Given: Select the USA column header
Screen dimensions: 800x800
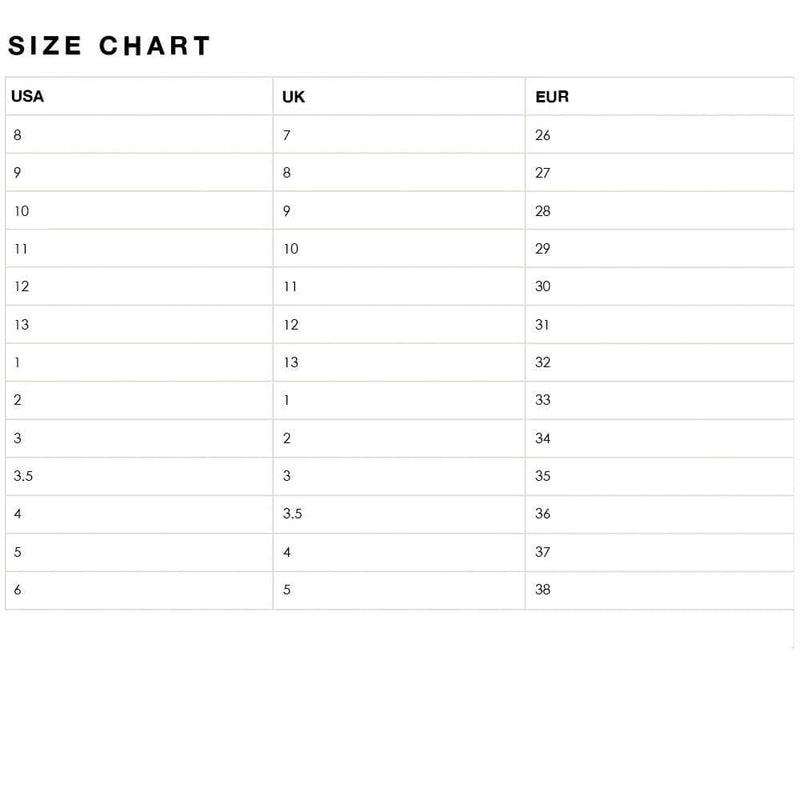Looking at the screenshot, I should coord(27,97).
